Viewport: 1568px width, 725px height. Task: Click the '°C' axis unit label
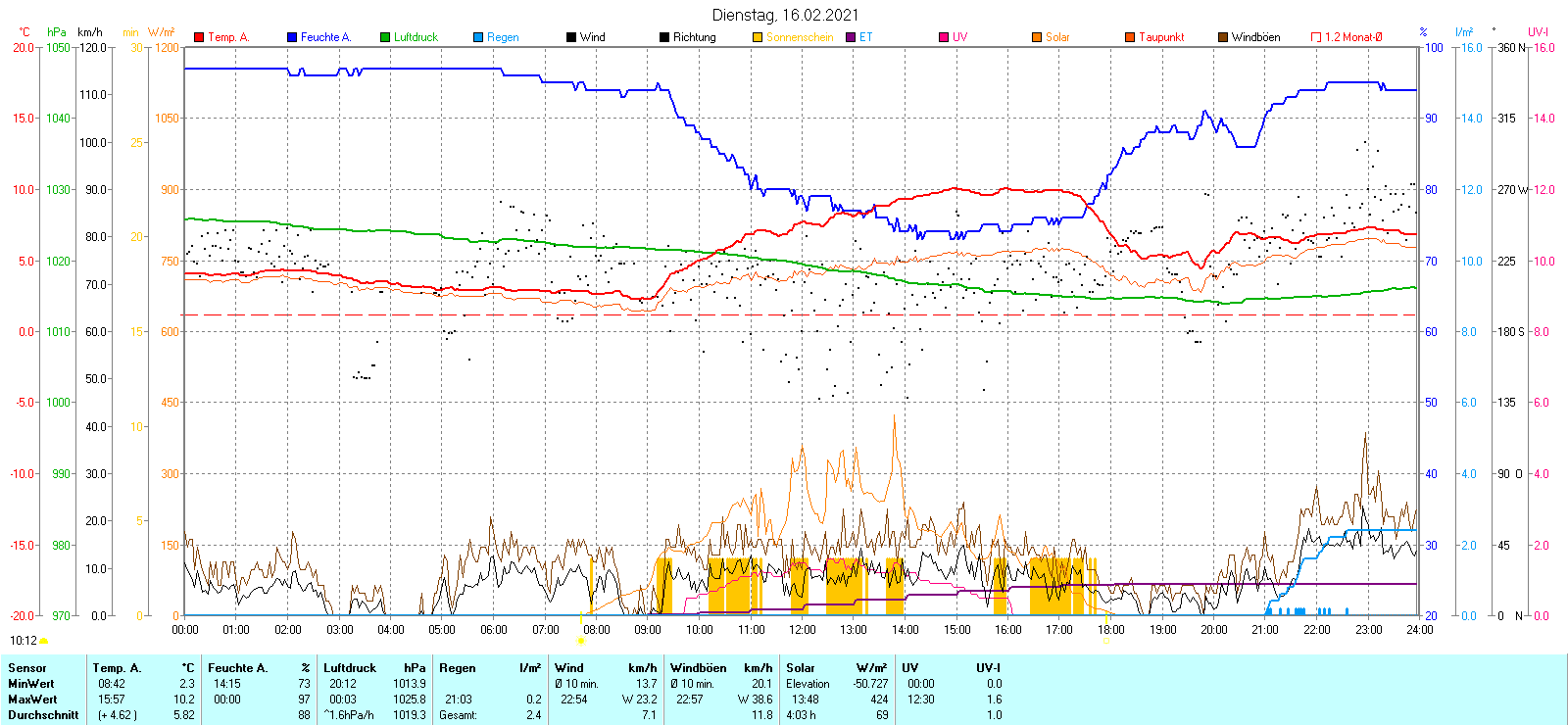pos(24,32)
